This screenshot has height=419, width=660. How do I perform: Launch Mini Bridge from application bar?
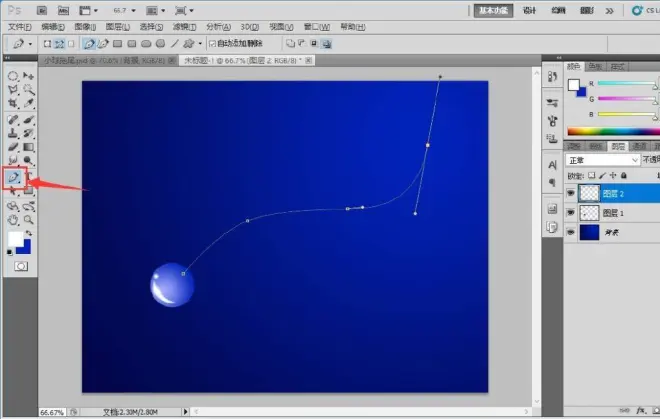(x=63, y=10)
